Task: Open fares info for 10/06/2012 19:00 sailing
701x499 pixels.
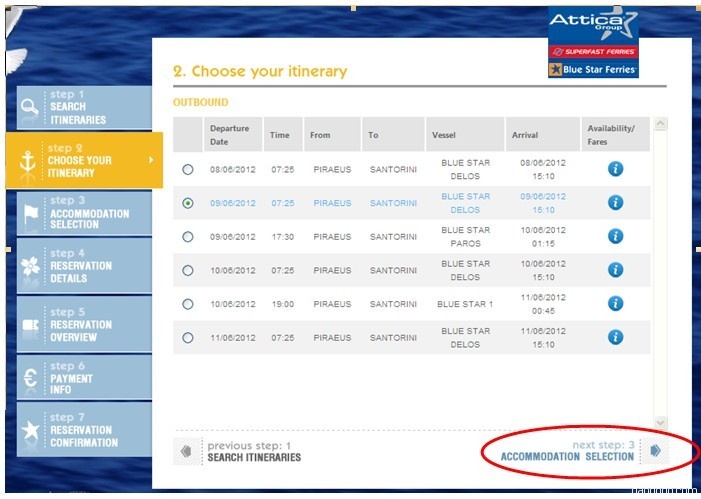Action: tap(615, 304)
